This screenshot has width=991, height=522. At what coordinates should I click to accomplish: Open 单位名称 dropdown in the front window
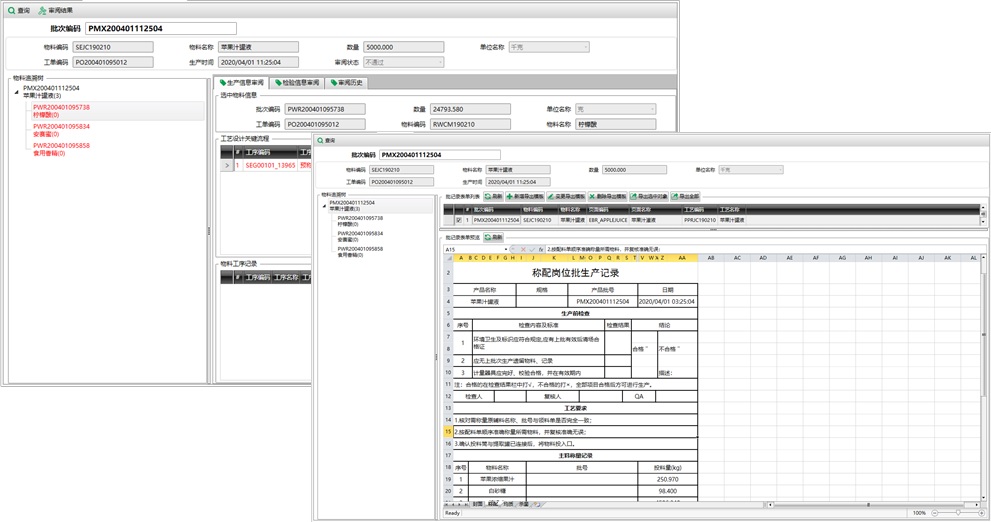tap(781, 169)
